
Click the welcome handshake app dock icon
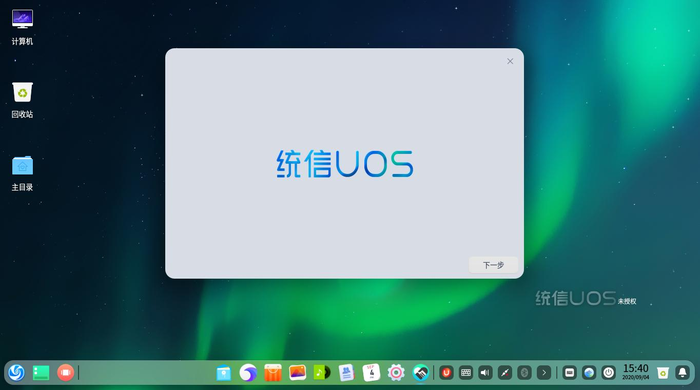pos(421,373)
